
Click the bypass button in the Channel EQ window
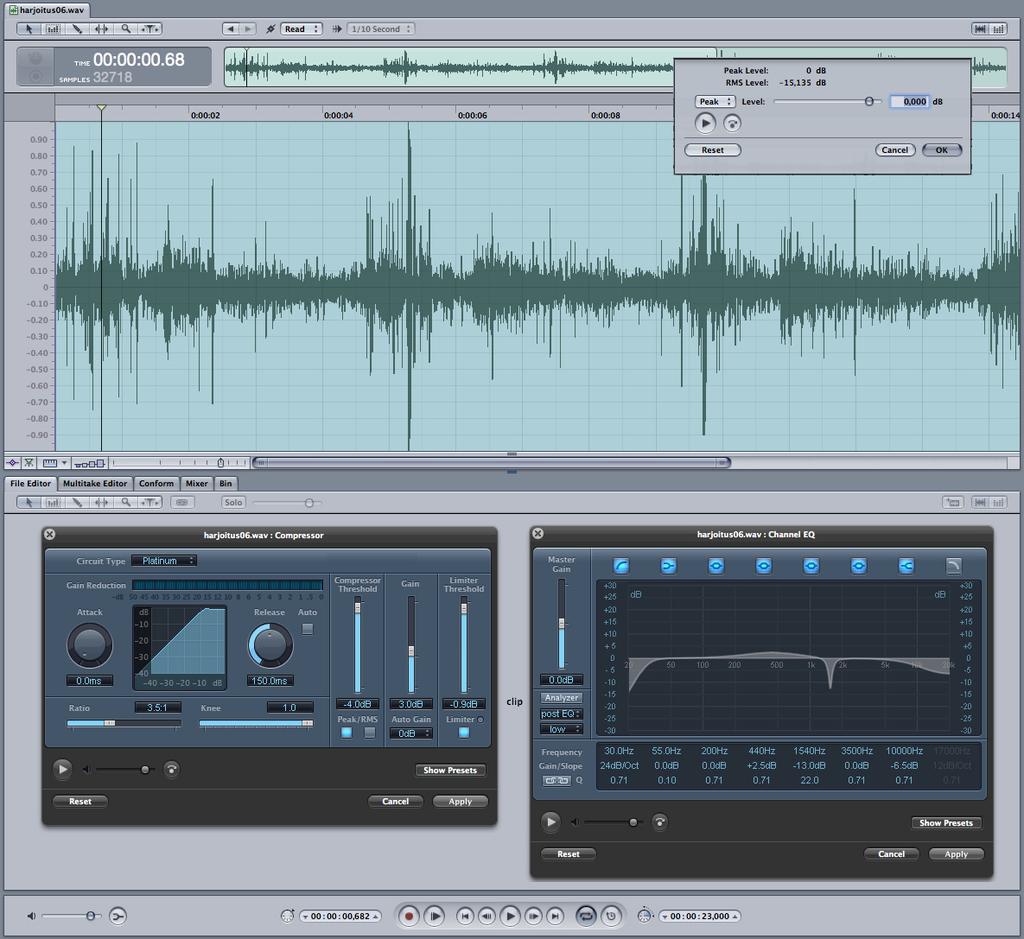tap(660, 822)
